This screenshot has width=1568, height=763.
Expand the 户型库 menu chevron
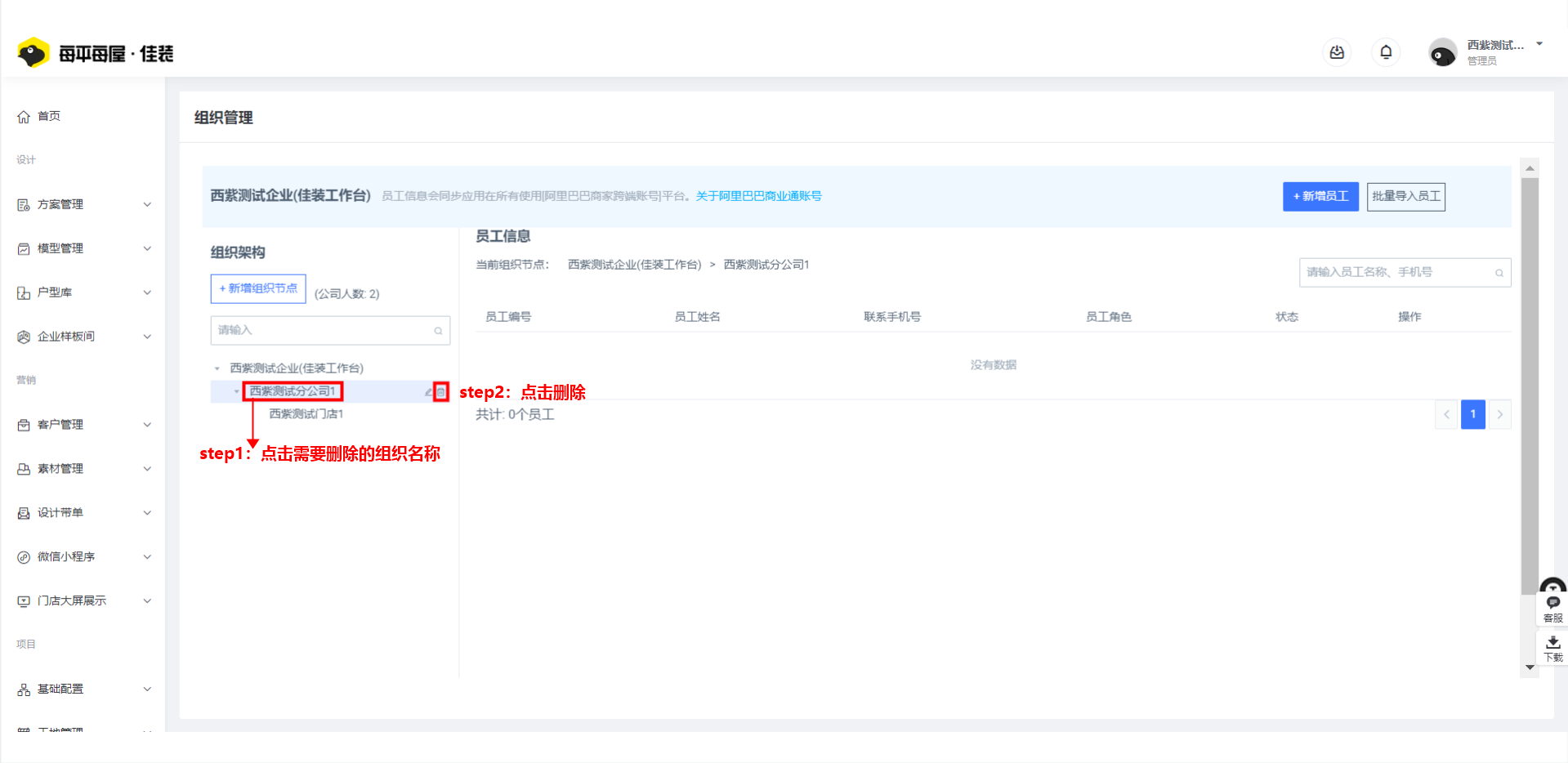147,292
